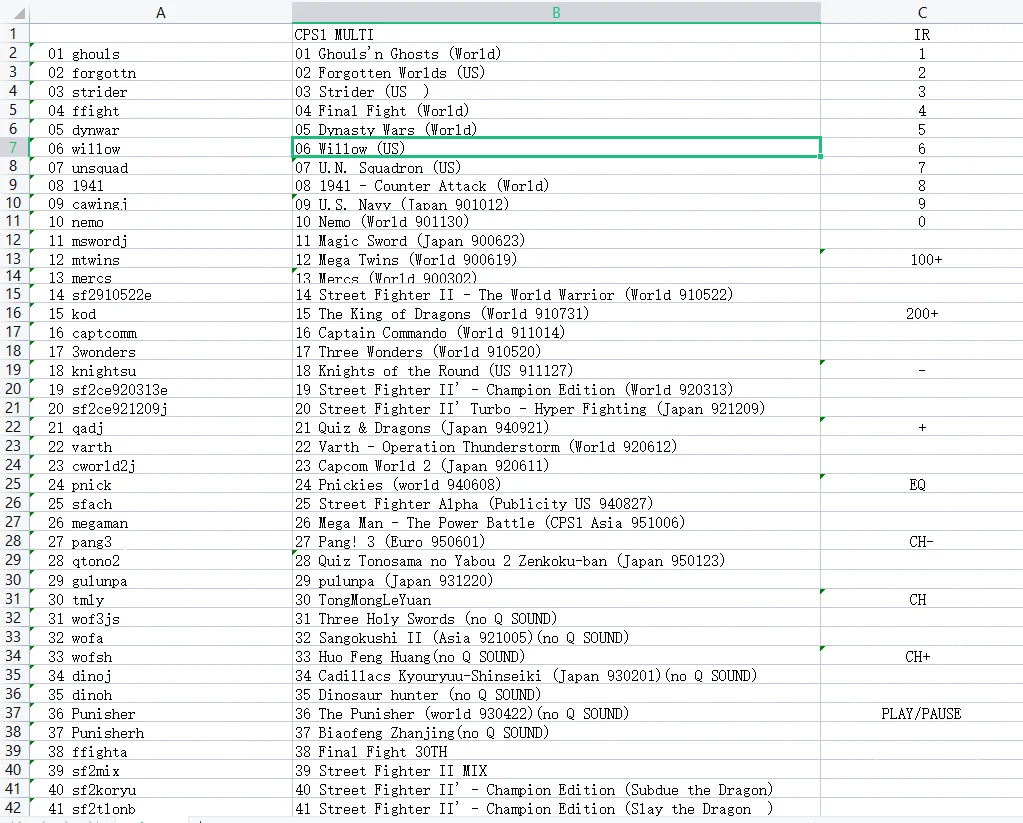Click cell '23 cworld2j'
The height and width of the screenshot is (823, 1023).
pos(160,465)
